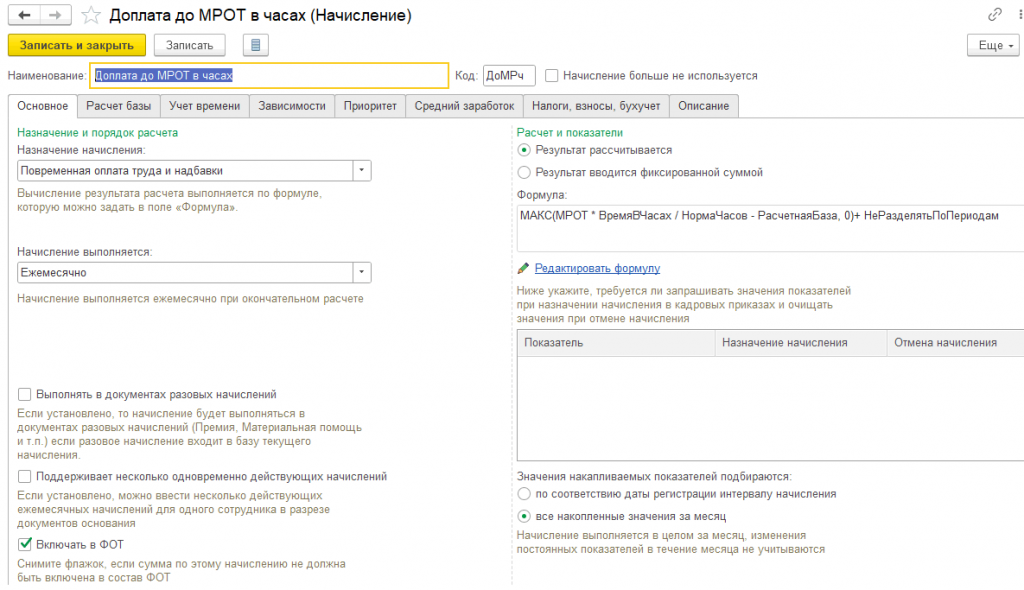
Task: Copy link with the chain icon
Action: pos(995,14)
